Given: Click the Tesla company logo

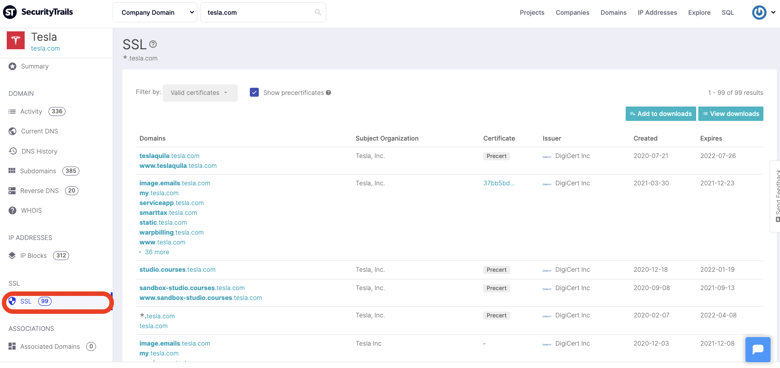Looking at the screenshot, I should pyautogui.click(x=15, y=40).
